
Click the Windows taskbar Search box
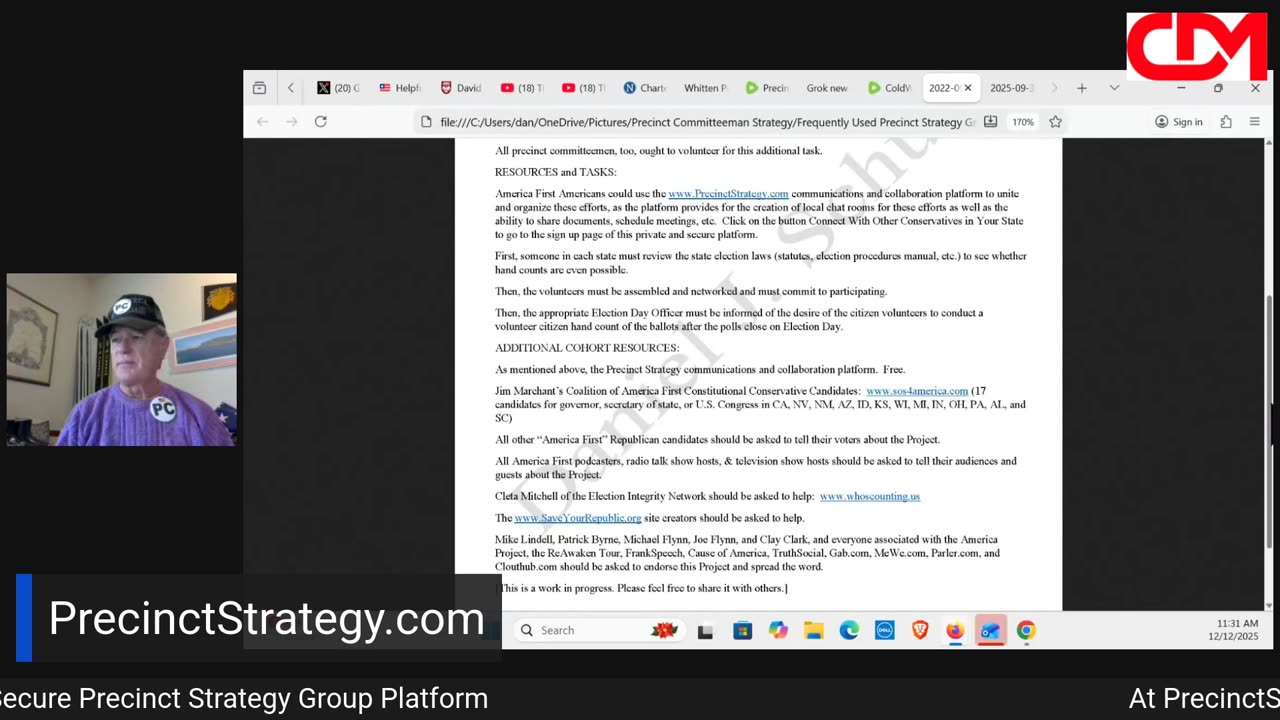(x=597, y=630)
